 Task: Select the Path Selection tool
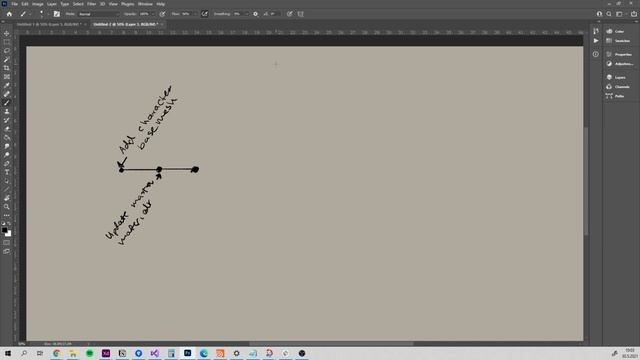[x=7, y=181]
